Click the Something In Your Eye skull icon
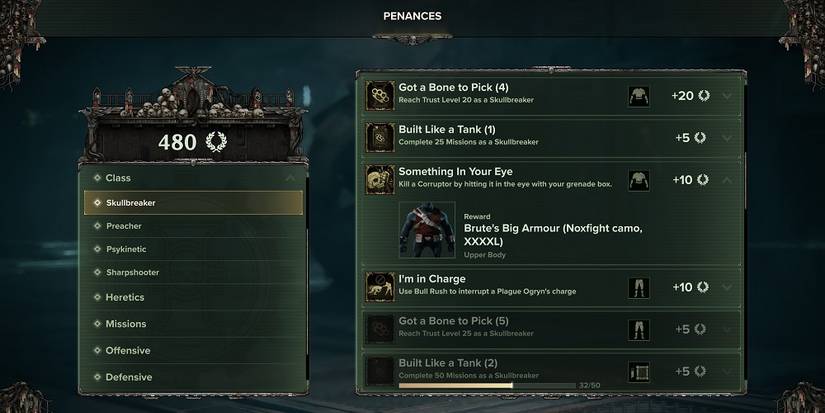 [x=379, y=179]
